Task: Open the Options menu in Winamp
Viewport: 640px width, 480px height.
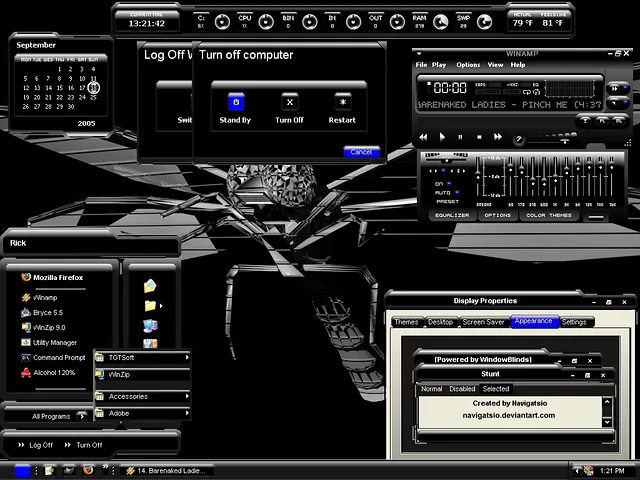Action: click(468, 65)
